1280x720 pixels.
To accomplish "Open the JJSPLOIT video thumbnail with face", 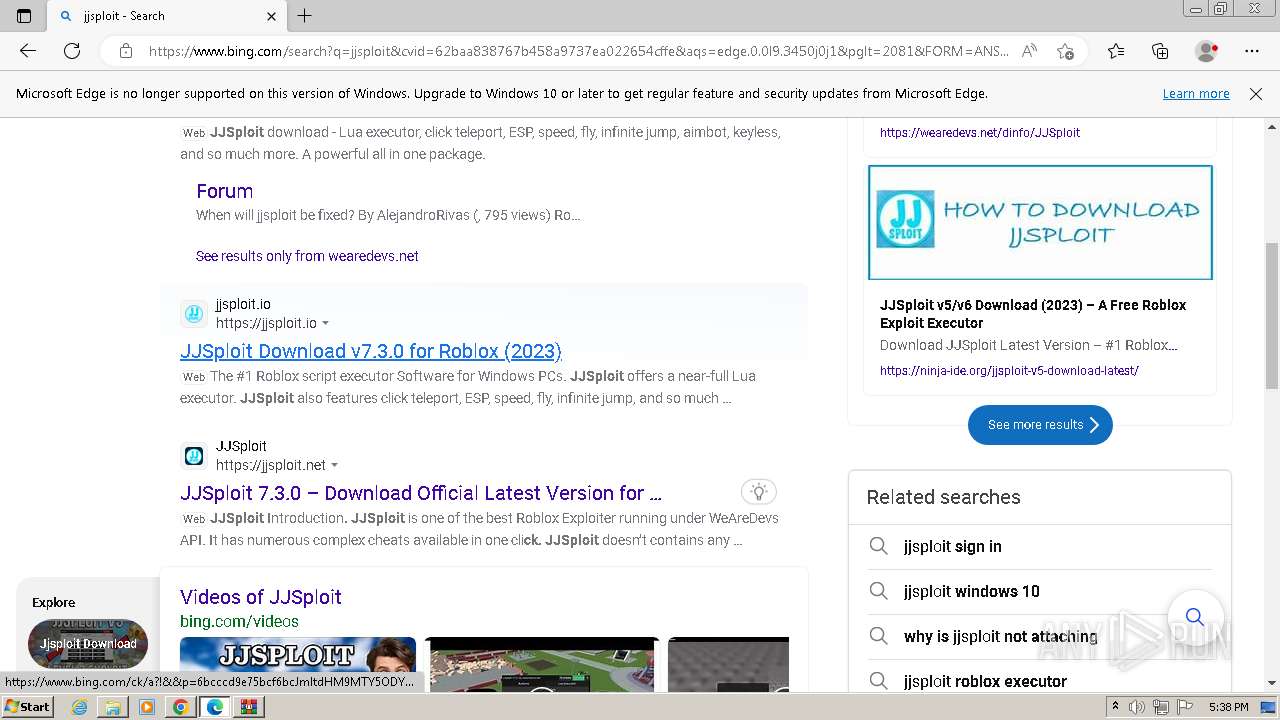I will [298, 664].
